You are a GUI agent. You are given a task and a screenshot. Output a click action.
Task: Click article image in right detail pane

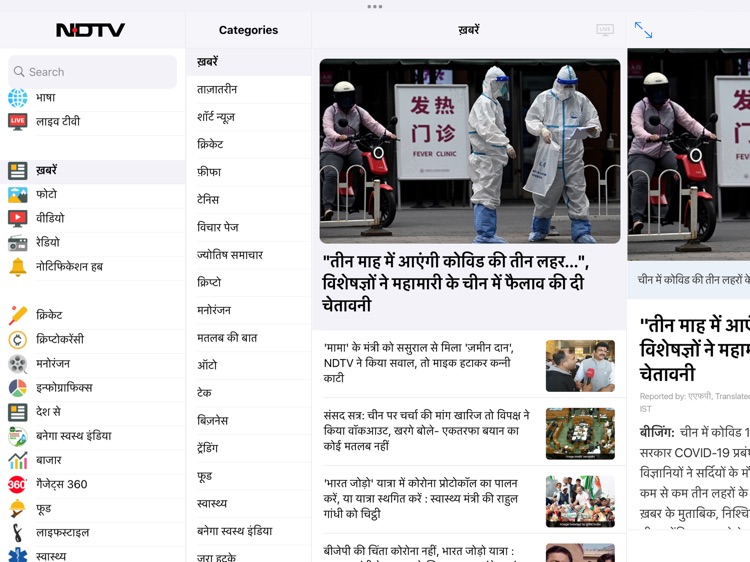pyautogui.click(x=689, y=154)
